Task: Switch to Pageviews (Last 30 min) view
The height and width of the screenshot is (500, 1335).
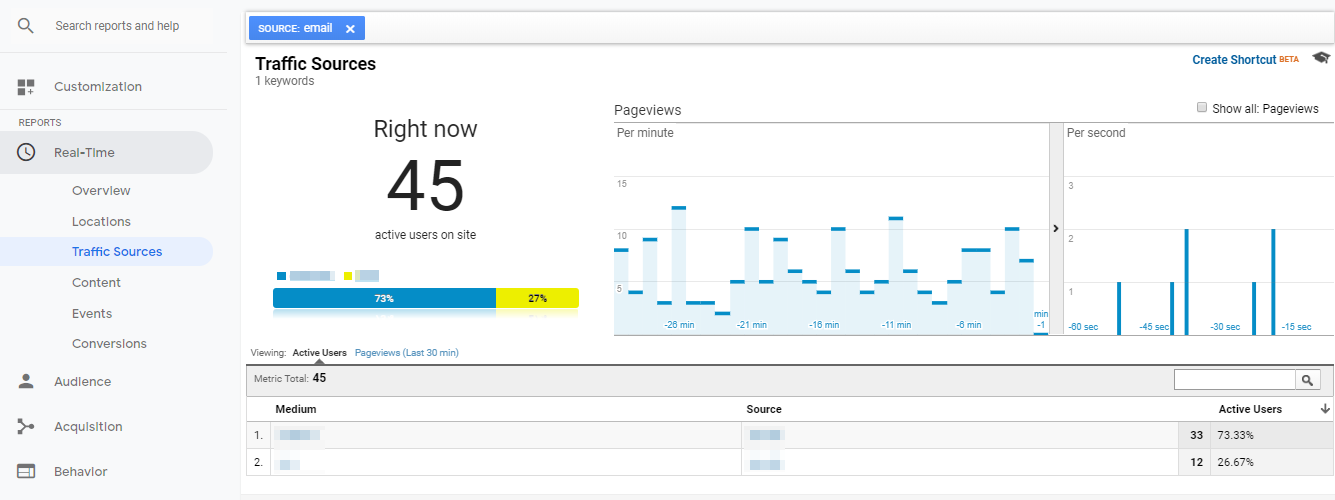Action: pos(406,353)
